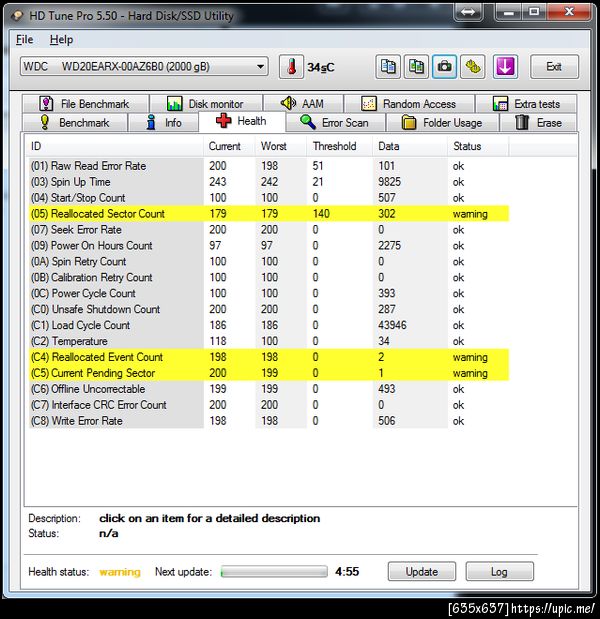Click the Next update progress bar
Screen dimensions: 600x619
coord(274,571)
